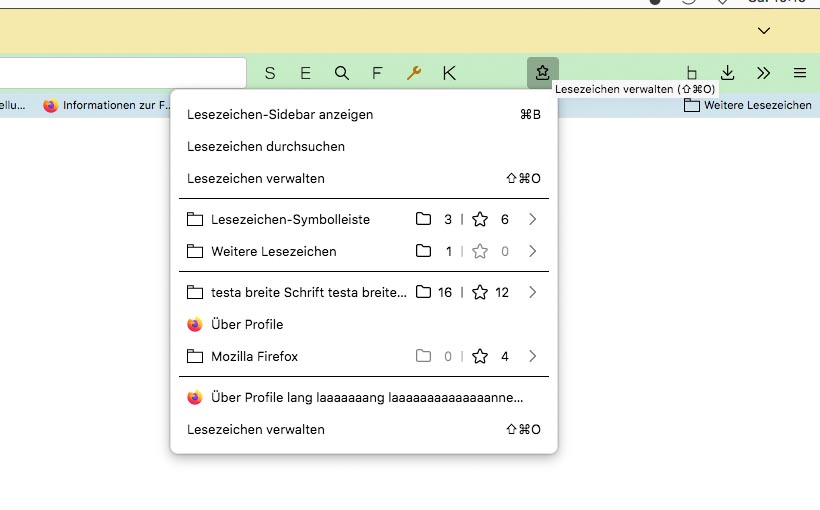Click the URL address input field
The height and width of the screenshot is (510, 820).
coord(120,72)
